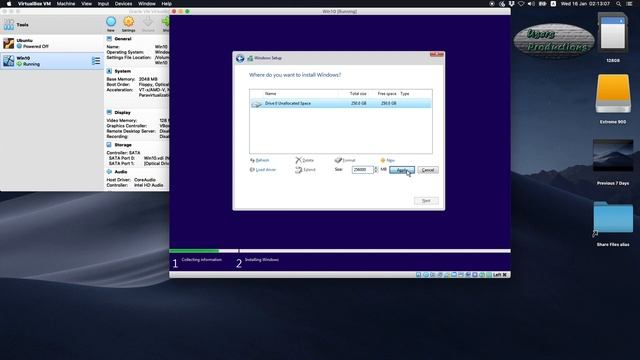Open Settings in the VirtualBox Manager toolbar
640x360 pixels.
[x=128, y=24]
